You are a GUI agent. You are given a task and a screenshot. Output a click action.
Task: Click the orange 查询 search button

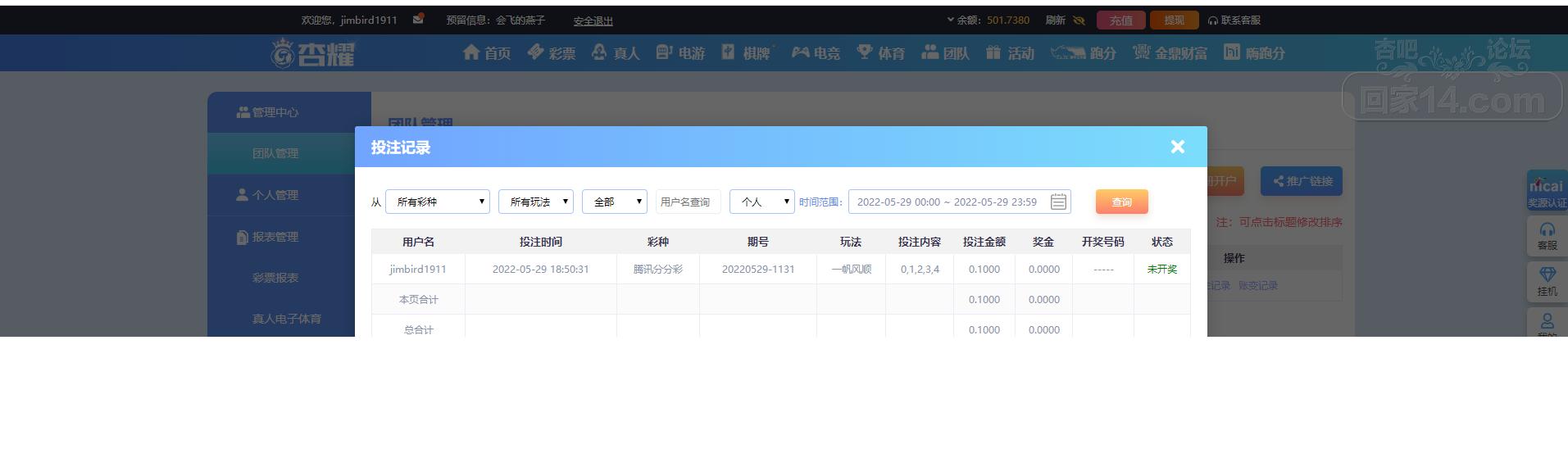1121,202
